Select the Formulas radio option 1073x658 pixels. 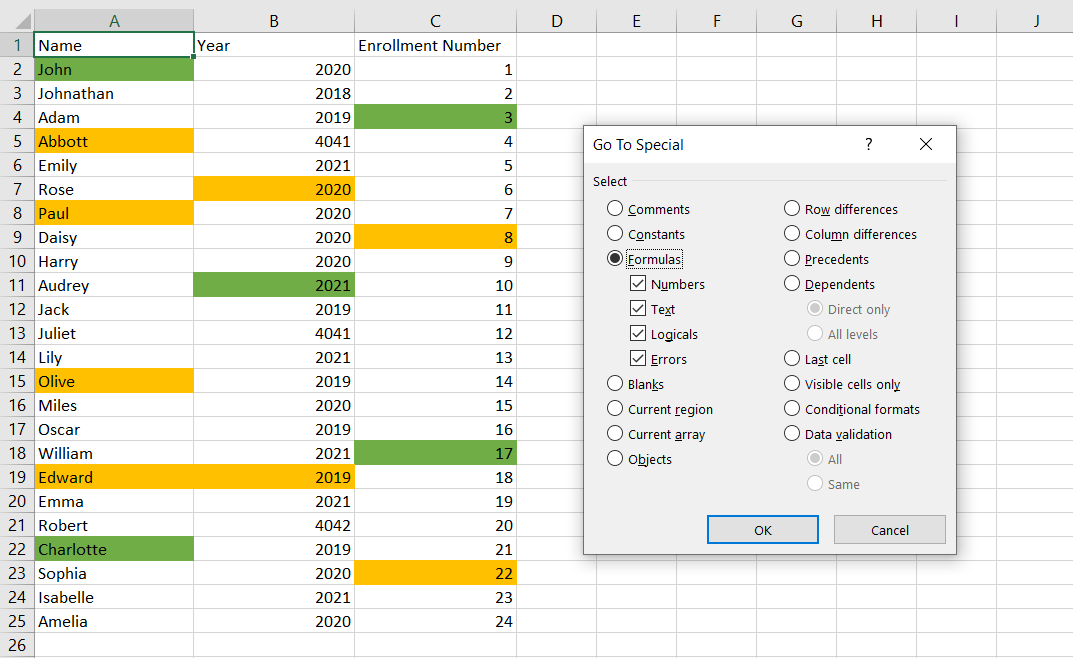[x=645, y=259]
